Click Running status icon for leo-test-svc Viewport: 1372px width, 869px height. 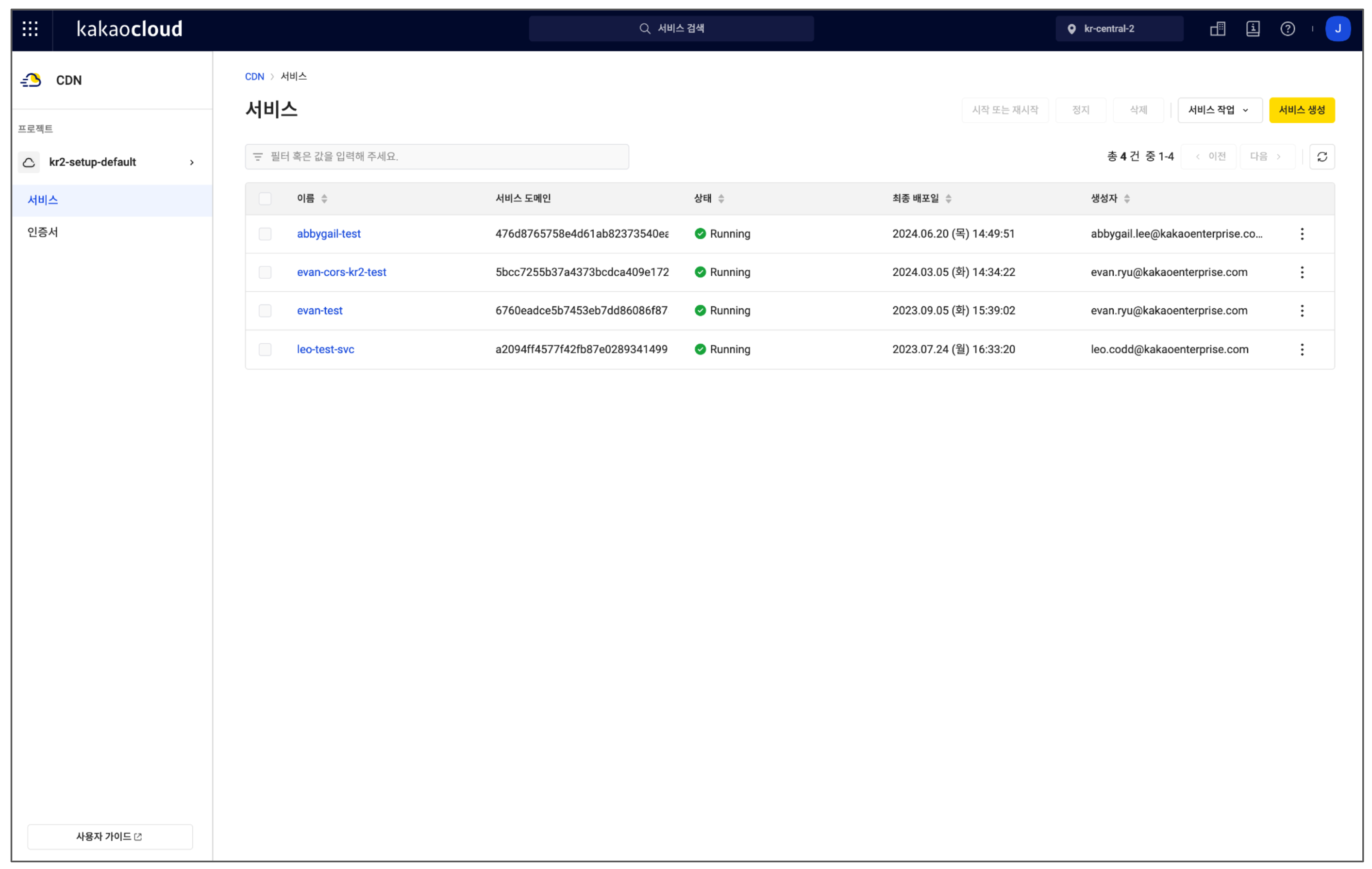pyautogui.click(x=700, y=350)
